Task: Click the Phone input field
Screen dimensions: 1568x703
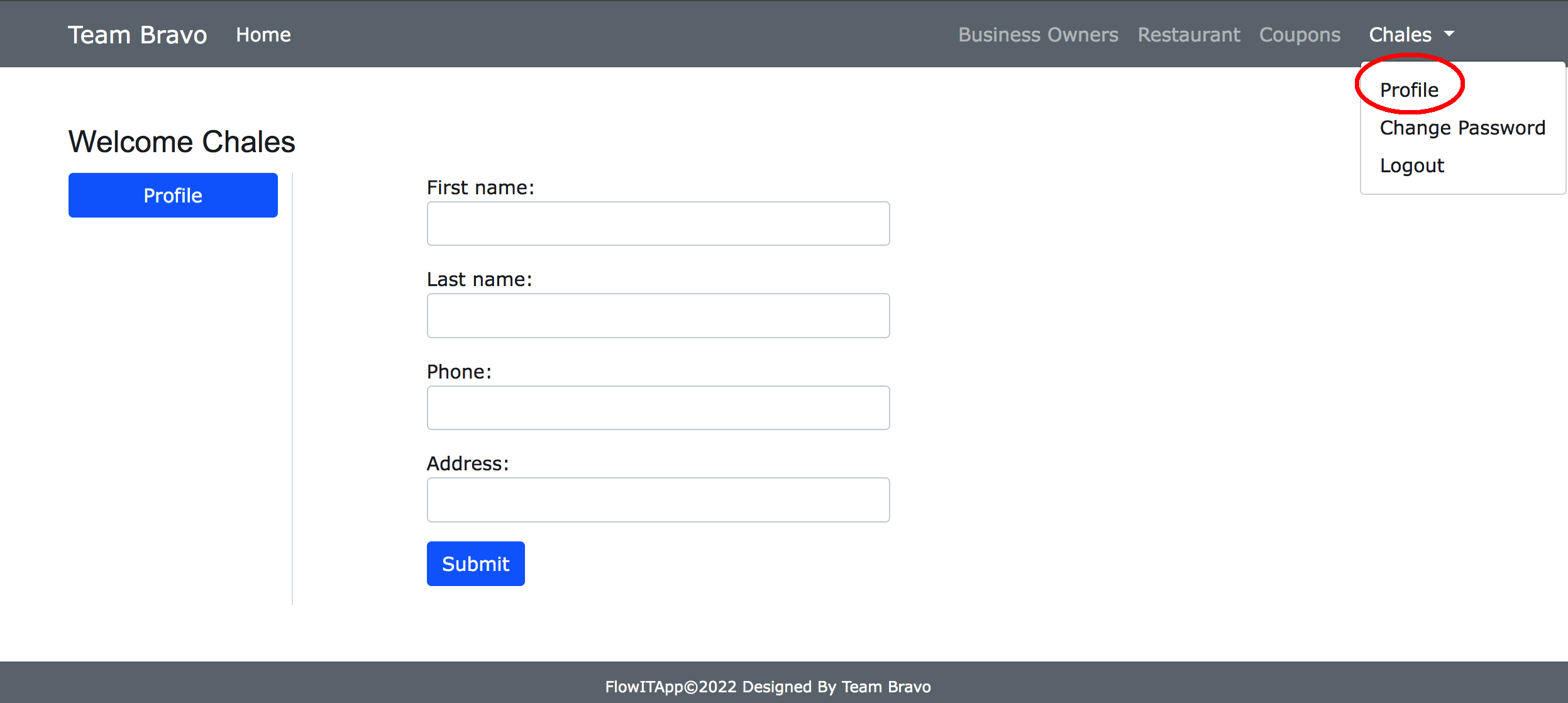Action: click(659, 407)
